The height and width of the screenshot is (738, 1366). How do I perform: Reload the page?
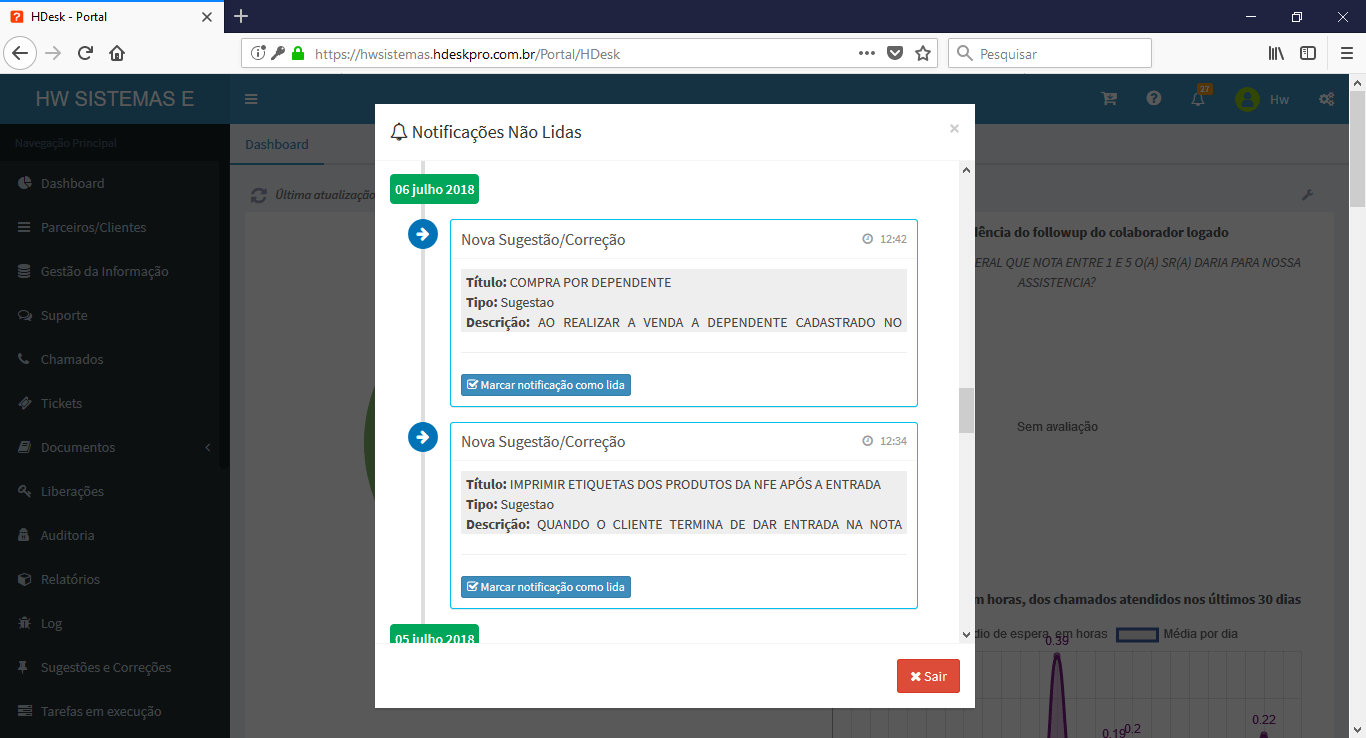85,53
